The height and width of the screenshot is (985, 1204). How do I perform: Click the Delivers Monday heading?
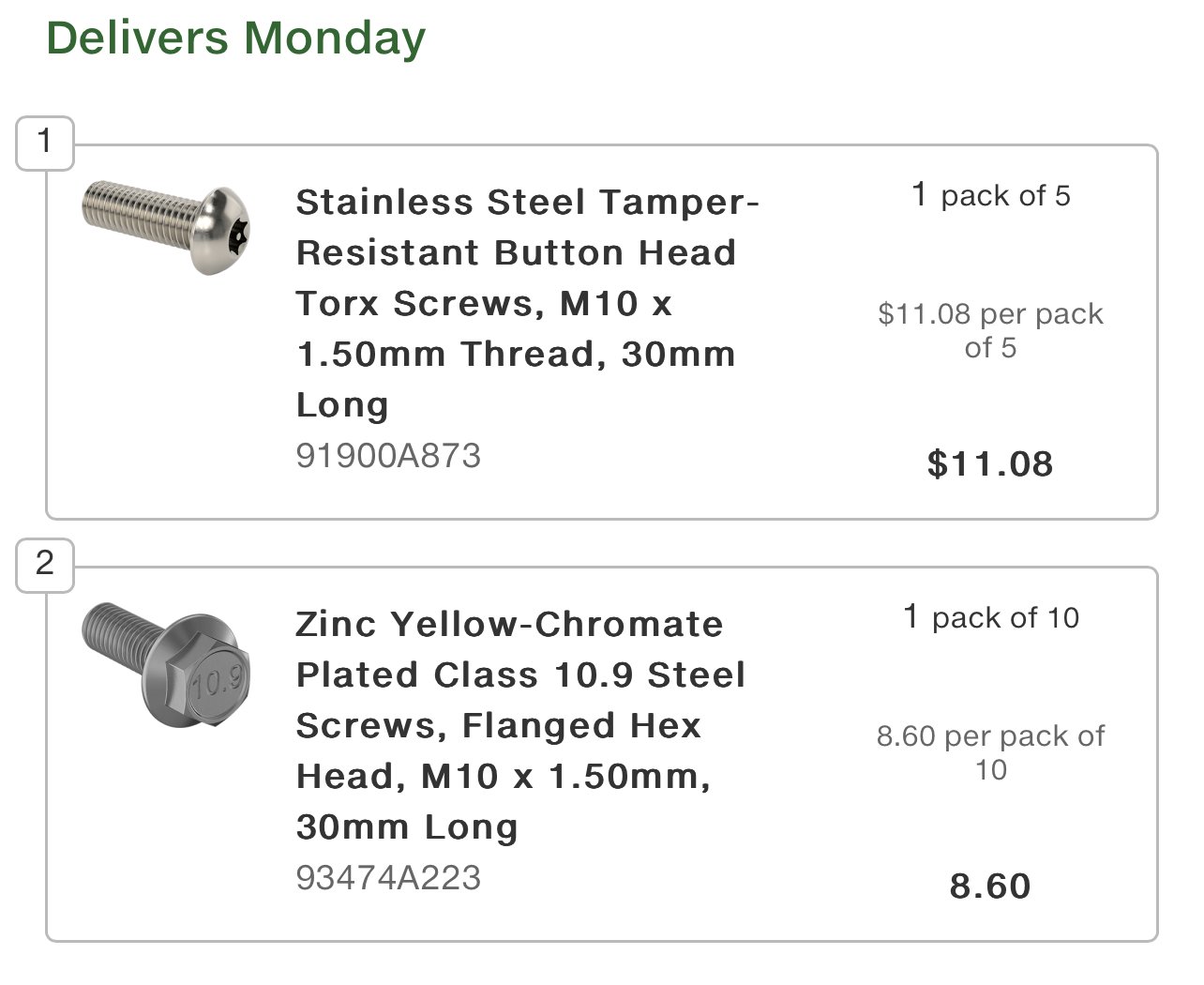(x=236, y=38)
